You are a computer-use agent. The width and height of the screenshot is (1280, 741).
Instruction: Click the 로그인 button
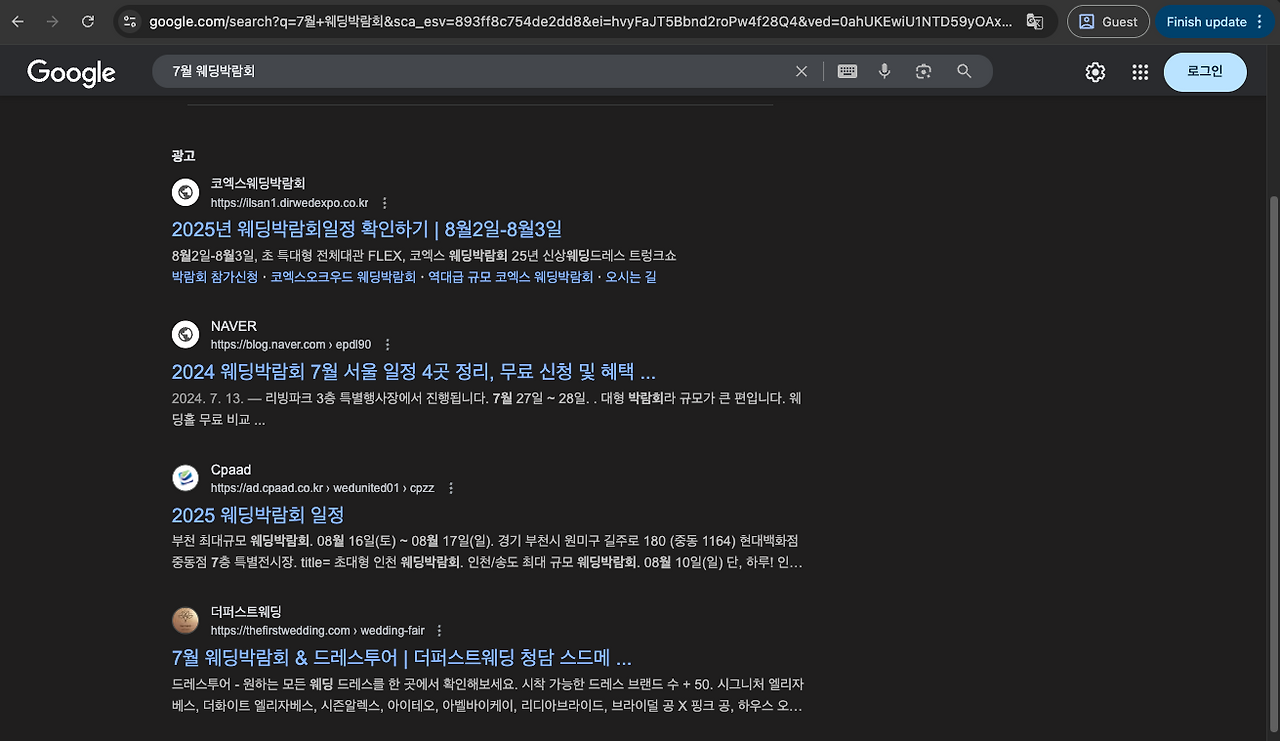[x=1204, y=71]
